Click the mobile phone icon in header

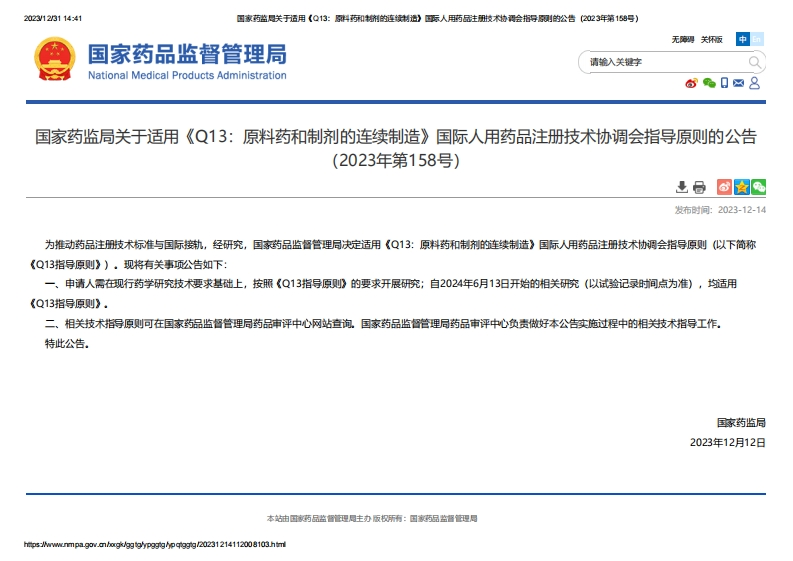click(x=724, y=83)
